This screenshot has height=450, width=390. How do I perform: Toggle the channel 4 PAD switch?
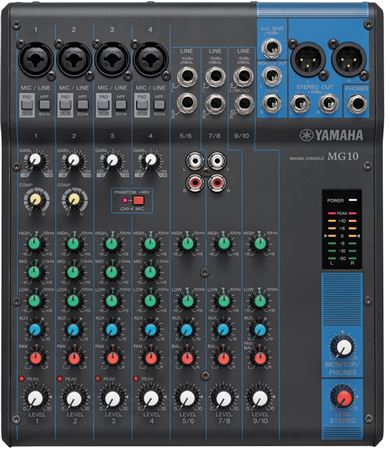pos(142,105)
